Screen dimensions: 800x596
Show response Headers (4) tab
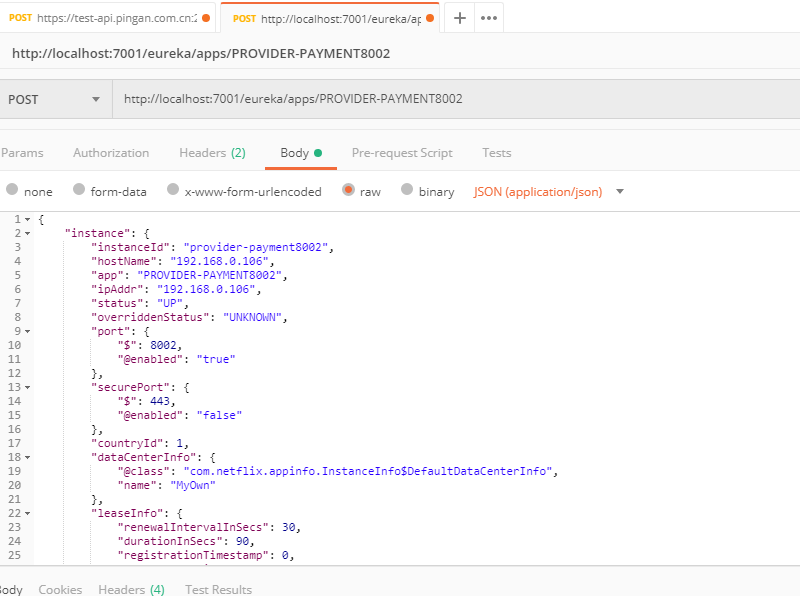pos(131,589)
